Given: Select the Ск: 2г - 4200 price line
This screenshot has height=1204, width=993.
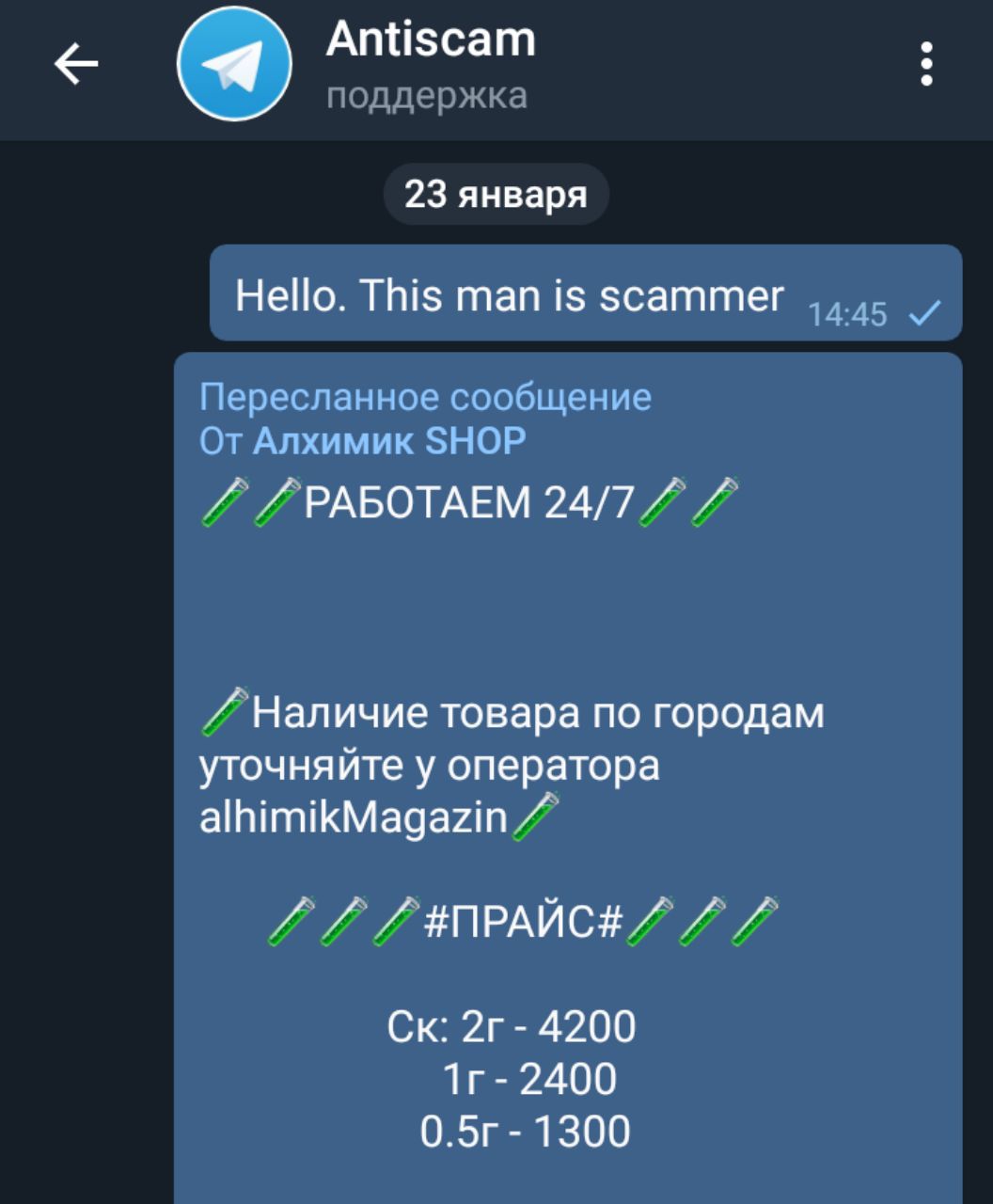Looking at the screenshot, I should (x=512, y=1026).
